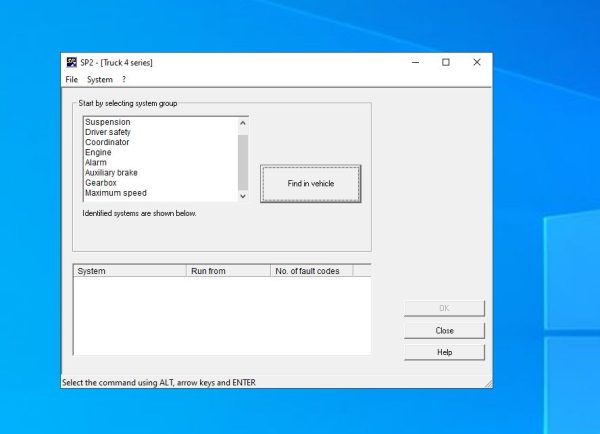600x434 pixels.
Task: Click the Close button
Action: tap(444, 330)
